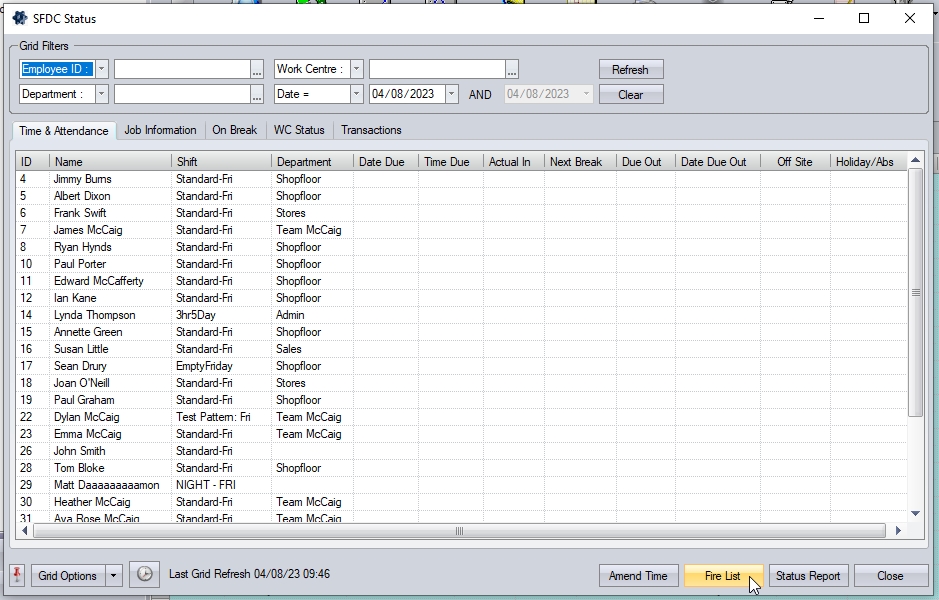Open the Status Report
The width and height of the screenshot is (939, 600).
point(808,576)
